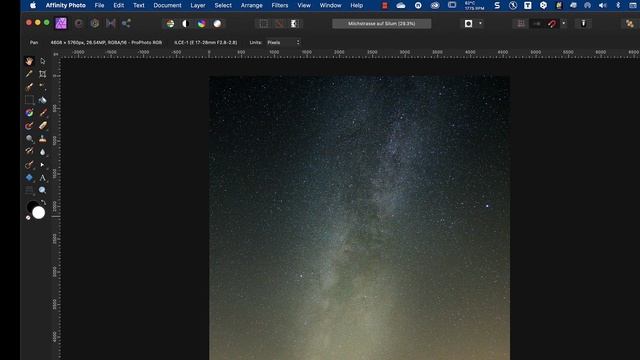Select the Color Picker eyedropper tool
Screen dimensions: 640x360
click(29, 74)
